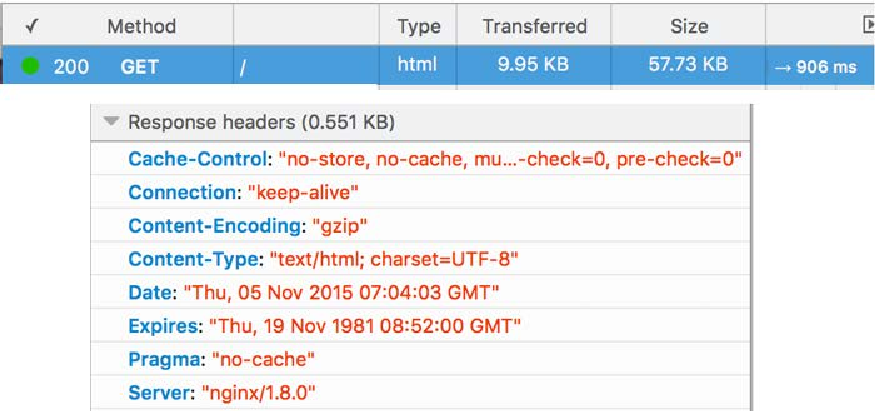Click the 57.73 KB size cell
Viewport: 875px width, 411px height.
point(688,65)
